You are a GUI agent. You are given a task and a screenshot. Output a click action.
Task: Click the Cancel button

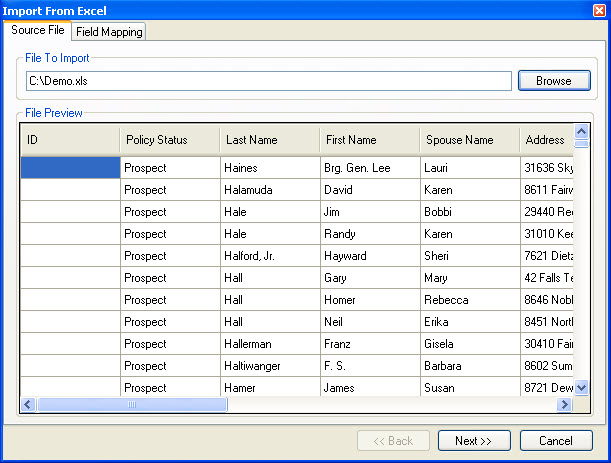pyautogui.click(x=556, y=441)
